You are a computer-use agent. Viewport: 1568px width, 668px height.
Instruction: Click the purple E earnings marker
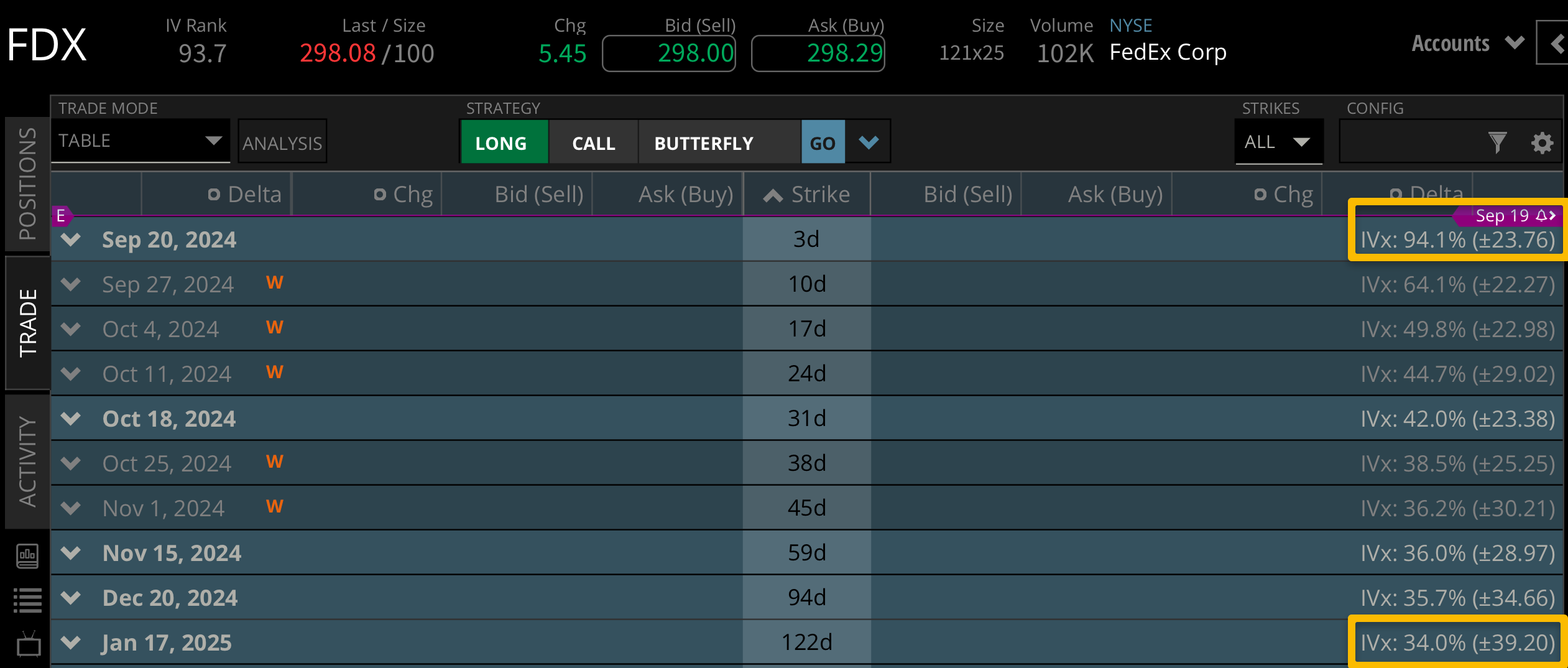(x=61, y=216)
